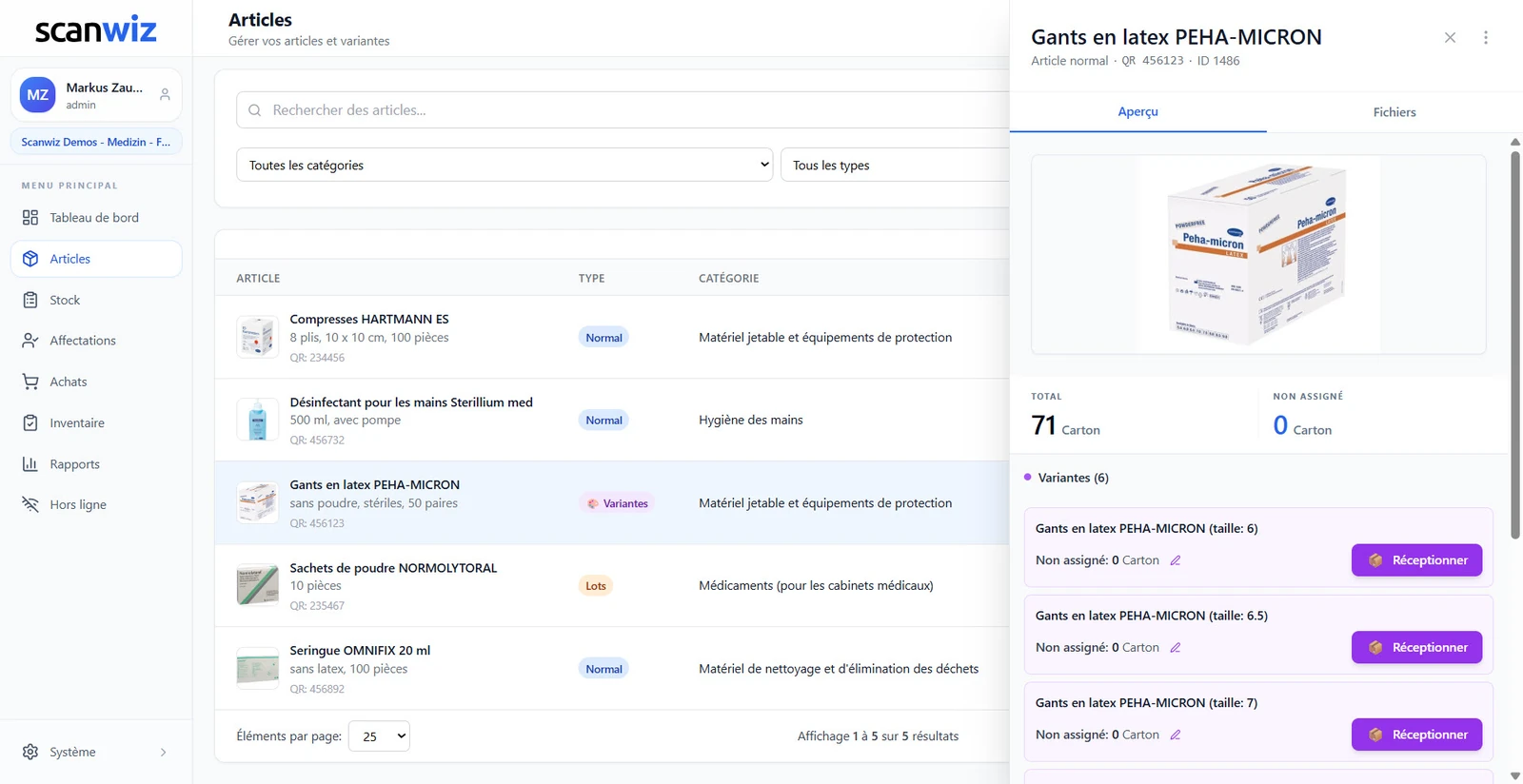This screenshot has height=784, width=1523.
Task: Click the Désinfectant pour les mains Sterillium med name
Action: click(x=411, y=402)
